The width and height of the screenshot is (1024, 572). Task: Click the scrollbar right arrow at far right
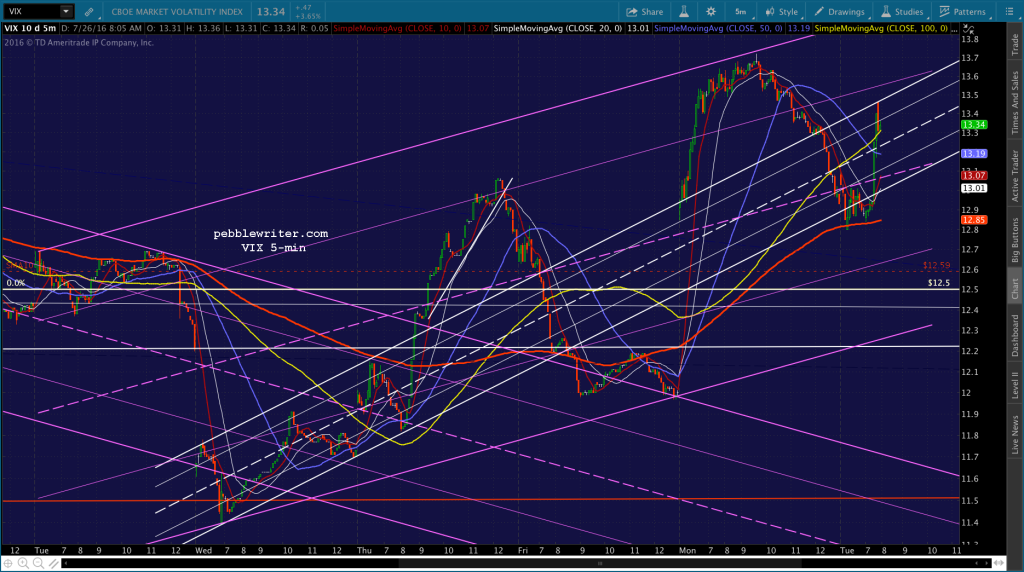click(987, 563)
